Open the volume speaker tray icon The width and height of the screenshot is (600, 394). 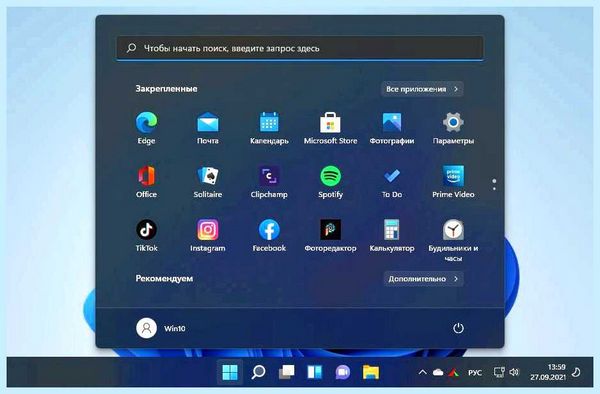pos(515,372)
